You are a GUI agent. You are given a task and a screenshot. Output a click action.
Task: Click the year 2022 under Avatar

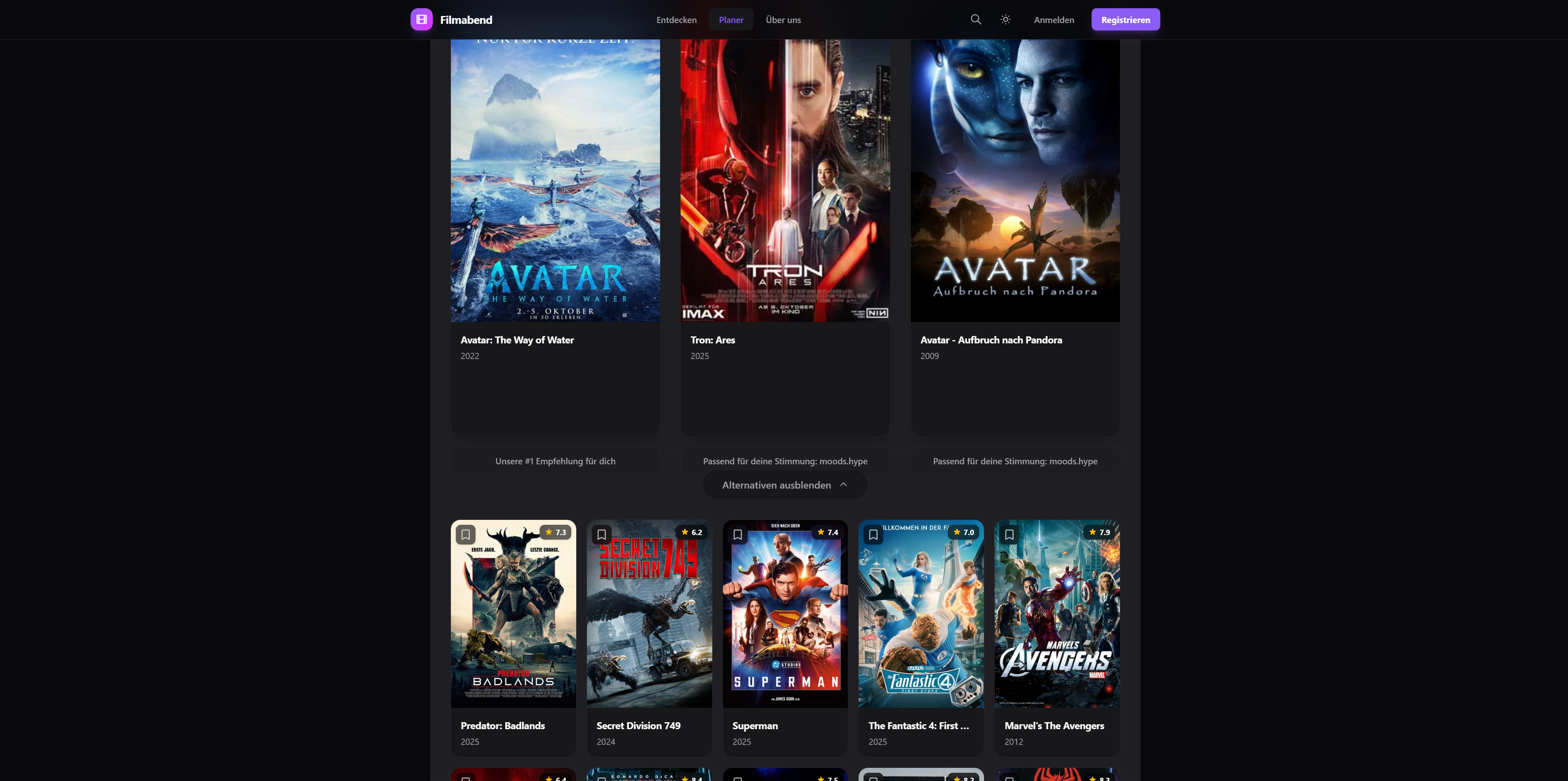[x=470, y=356]
